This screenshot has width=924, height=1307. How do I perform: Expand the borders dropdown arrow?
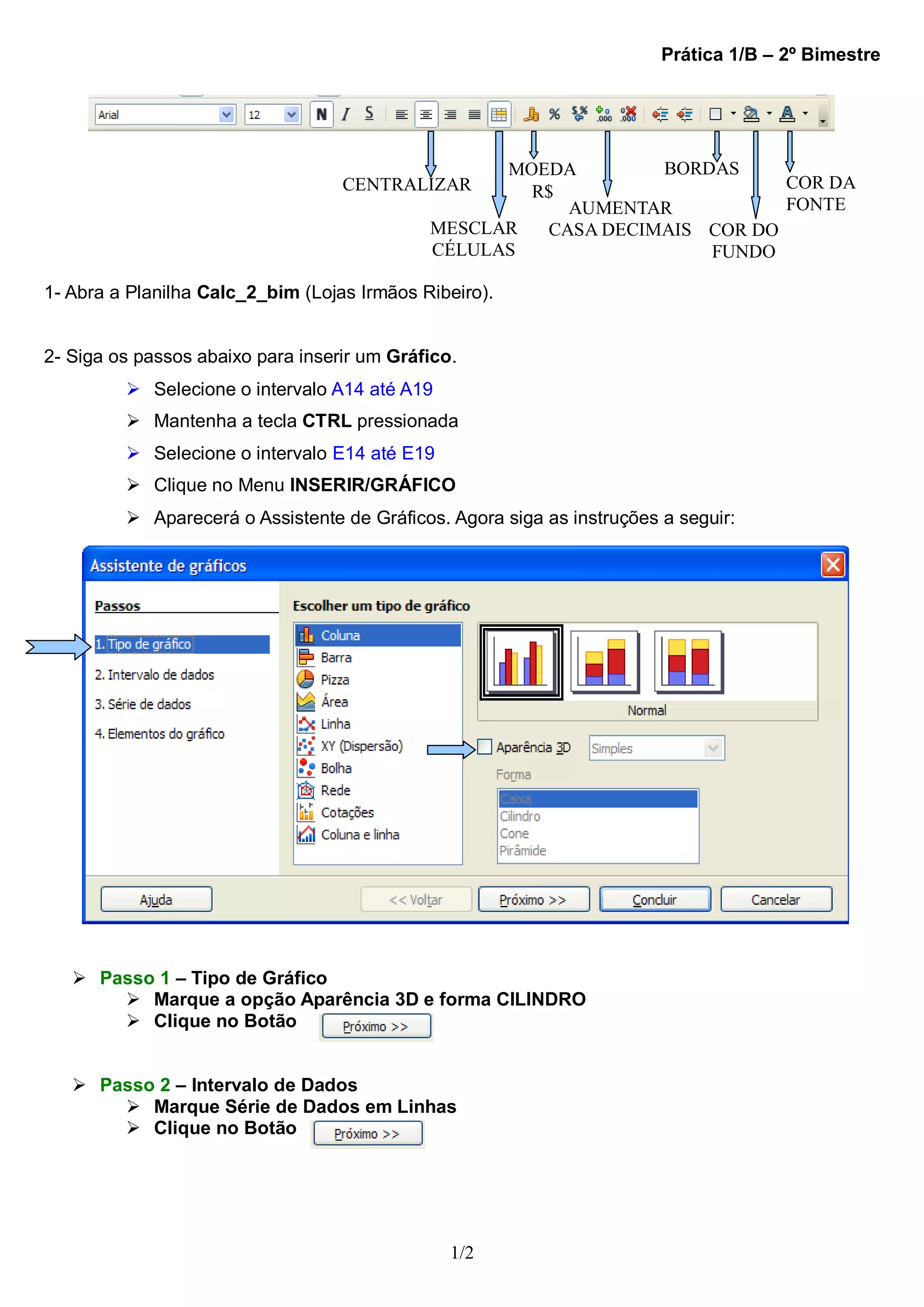point(733,114)
